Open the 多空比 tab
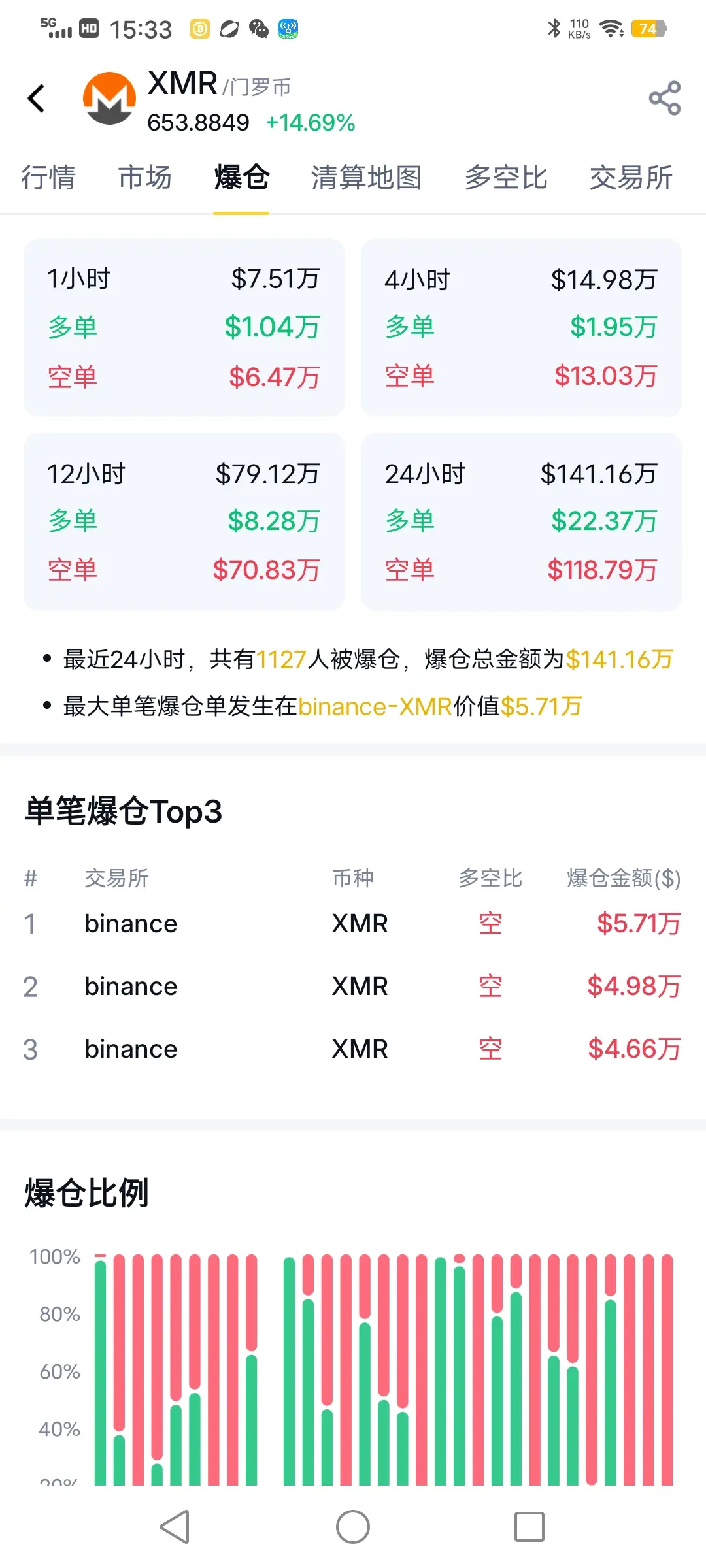 point(506,178)
